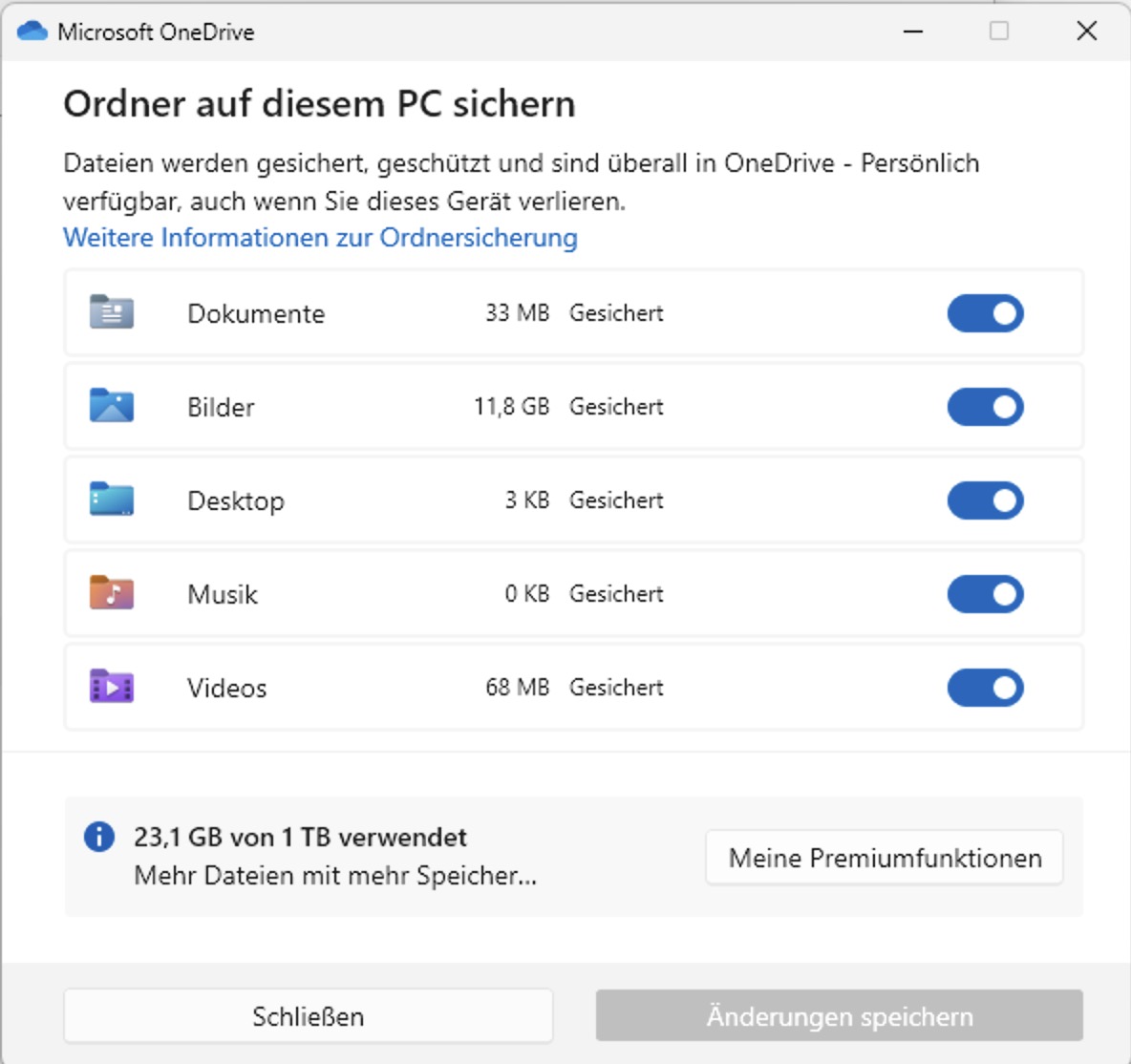
Task: Click the Desktop folder icon
Action: coord(111,500)
